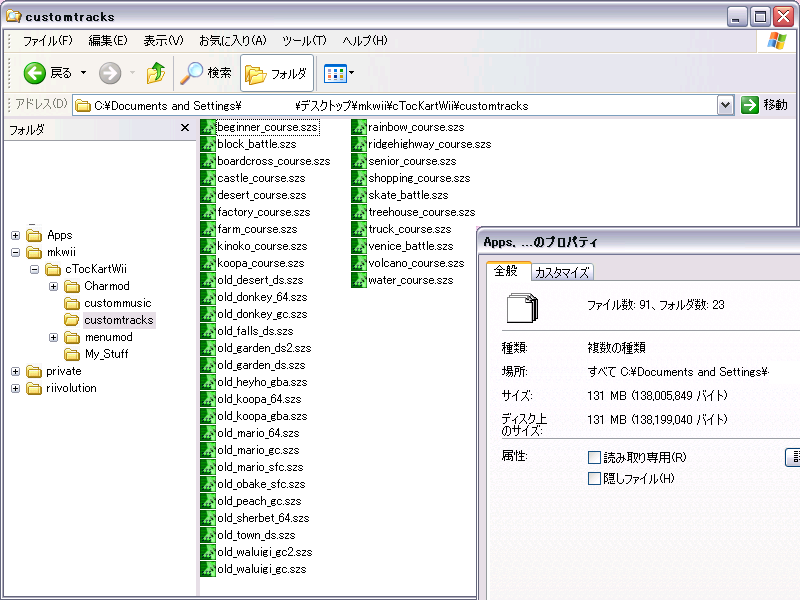This screenshot has height=600, width=800.
Task: Select the file name old_garden_ds2.szs
Action: [264, 348]
